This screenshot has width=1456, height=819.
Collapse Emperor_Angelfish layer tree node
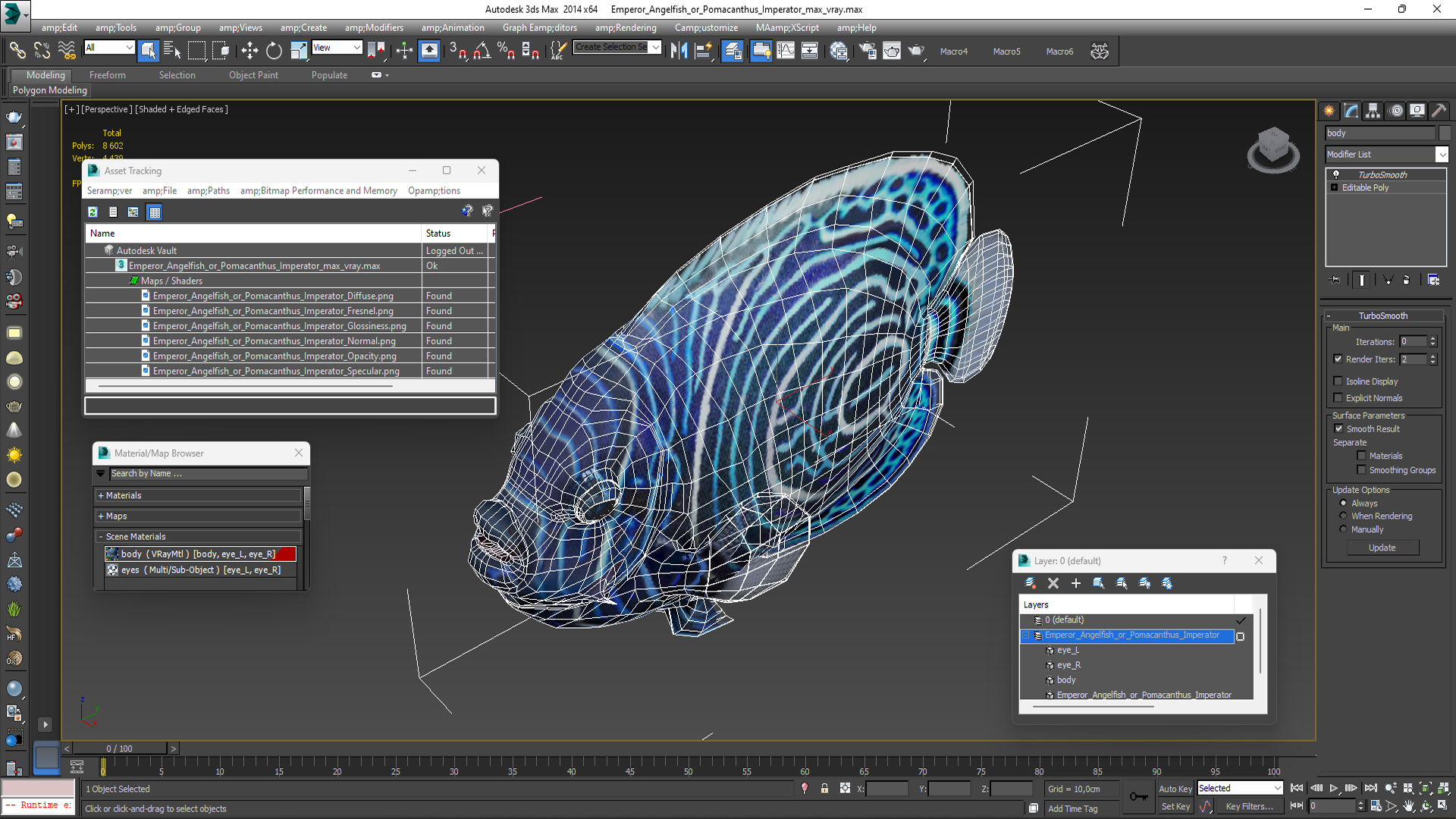(1026, 635)
